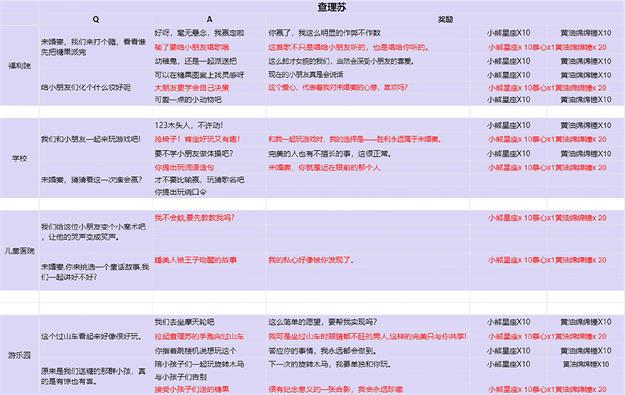Click the reply '答应你的事情，我永远都会做到。'
The width and height of the screenshot is (625, 395).
point(323,351)
